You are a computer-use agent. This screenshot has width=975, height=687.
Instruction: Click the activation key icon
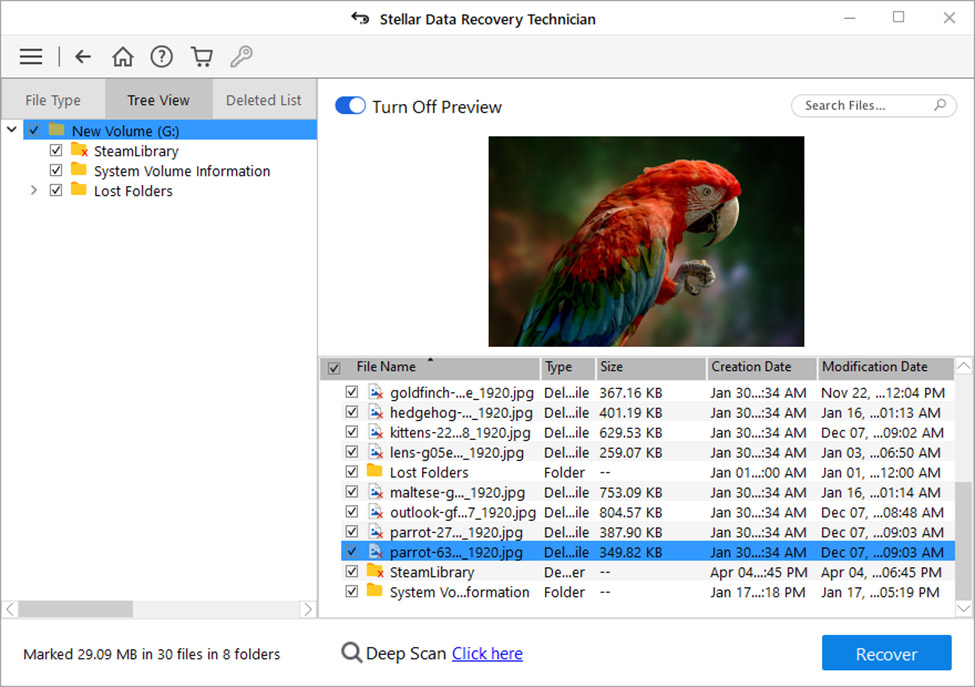pyautogui.click(x=241, y=56)
